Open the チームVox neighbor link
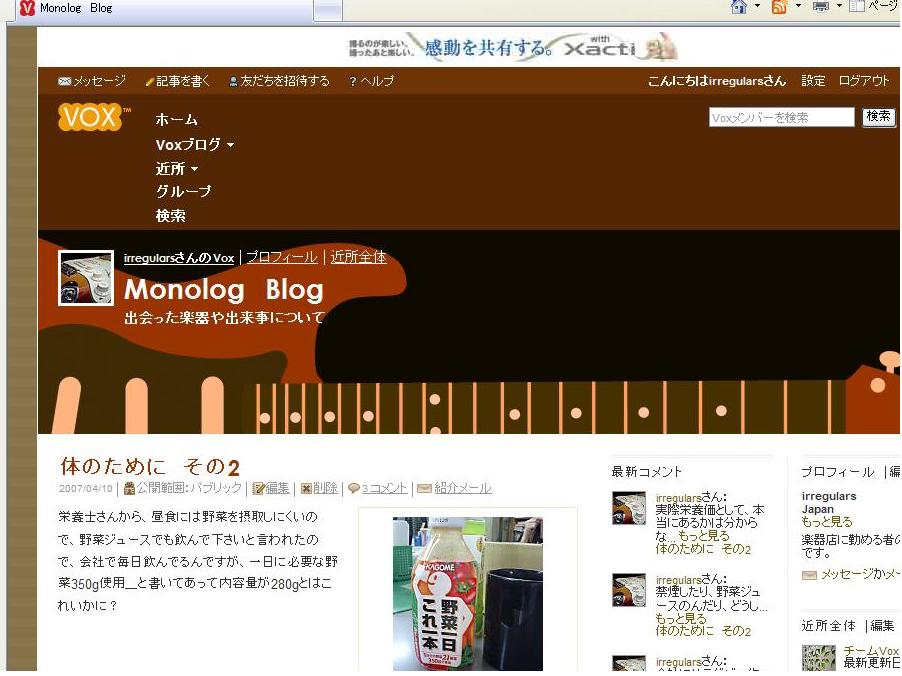This screenshot has width=902, height=676. coord(871,651)
